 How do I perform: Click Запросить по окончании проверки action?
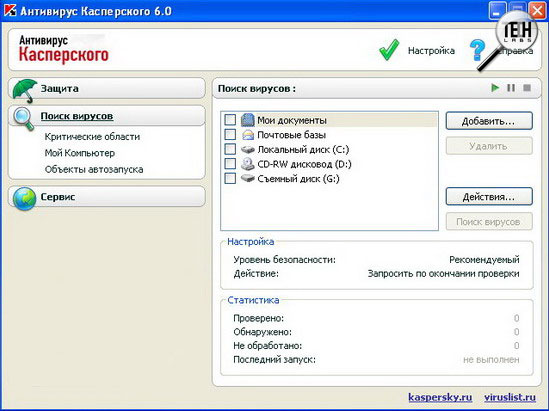[x=443, y=273]
